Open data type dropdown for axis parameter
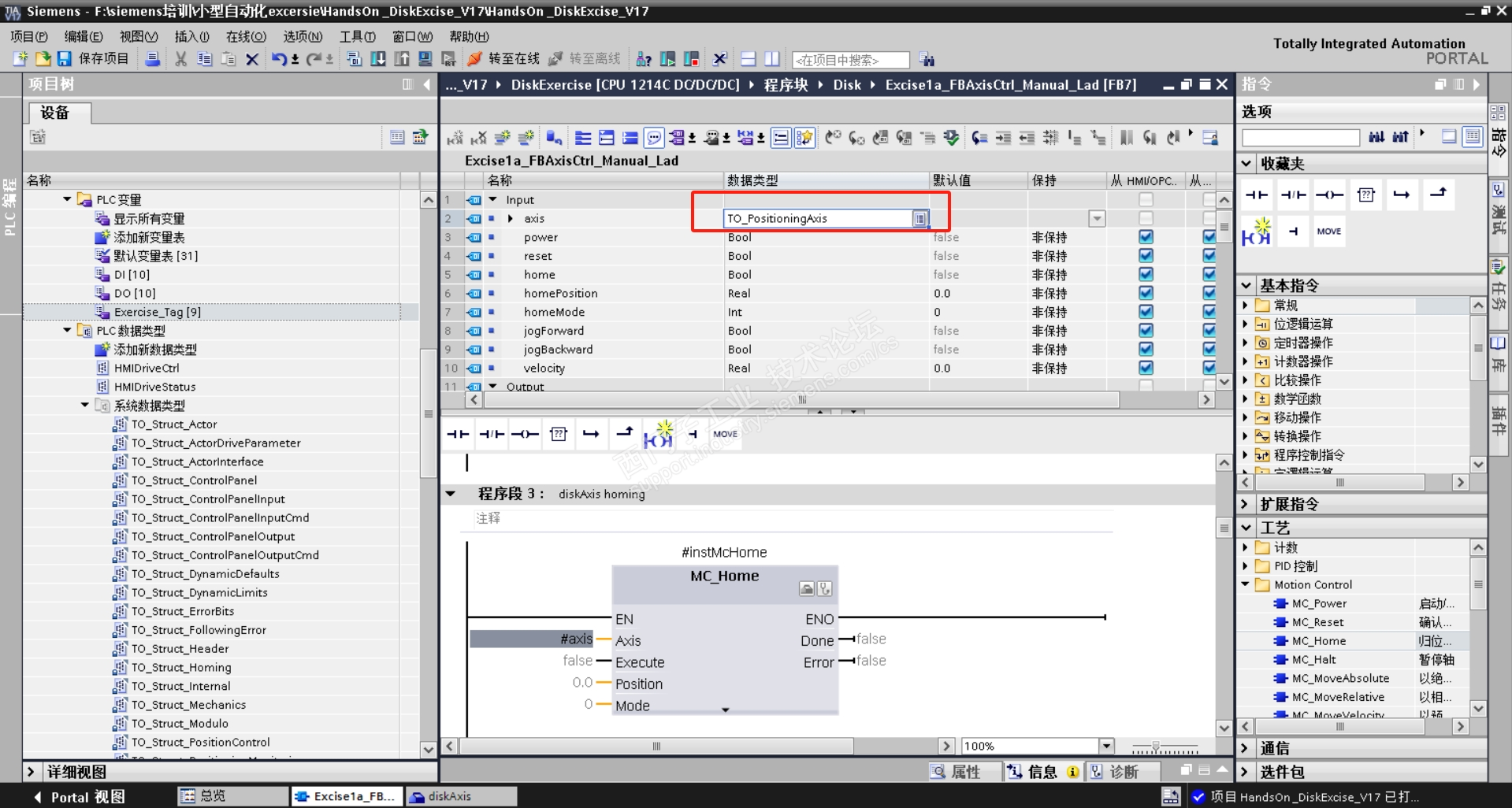Viewport: 1512px width, 808px height. pos(919,219)
